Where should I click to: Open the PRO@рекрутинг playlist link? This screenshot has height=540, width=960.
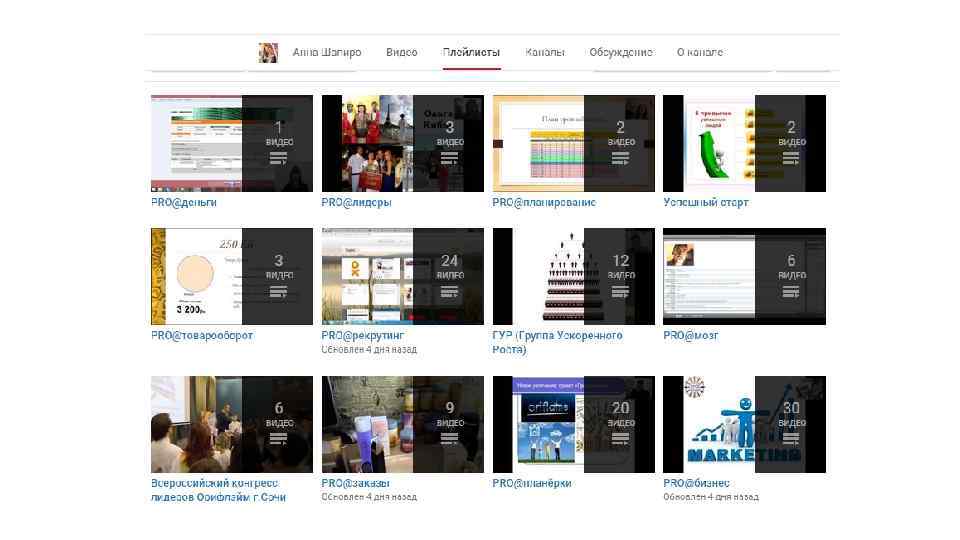click(362, 336)
